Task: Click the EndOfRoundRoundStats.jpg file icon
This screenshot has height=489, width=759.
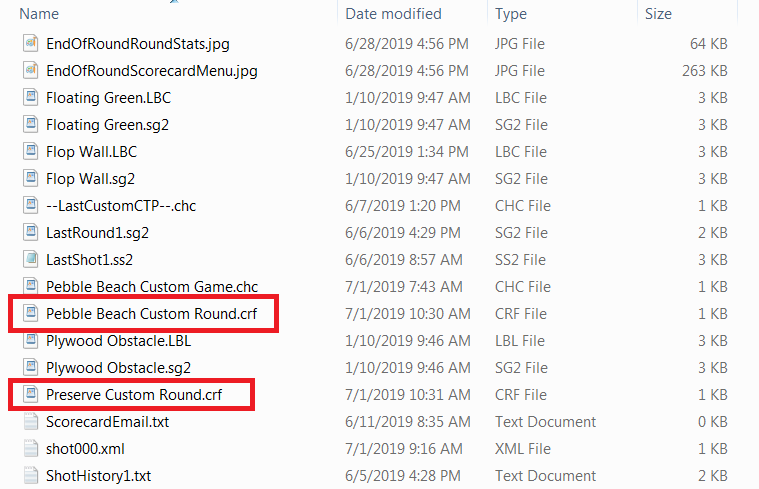Action: (31, 44)
